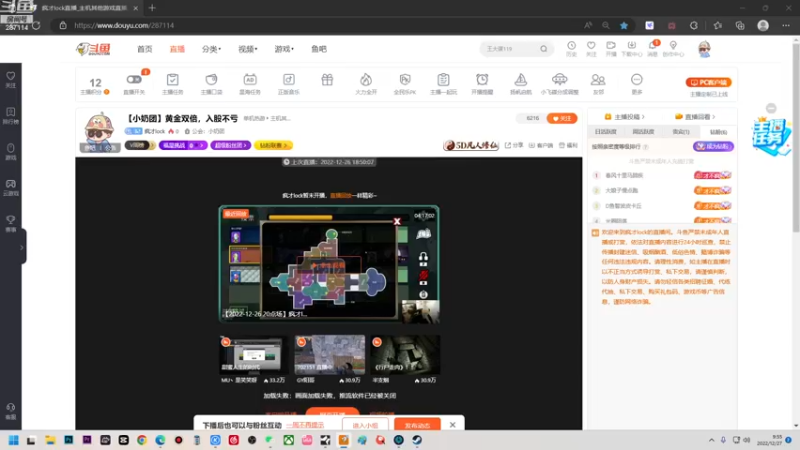
Task: Play the 最近回放 replay video thumbnail
Action: click(329, 264)
